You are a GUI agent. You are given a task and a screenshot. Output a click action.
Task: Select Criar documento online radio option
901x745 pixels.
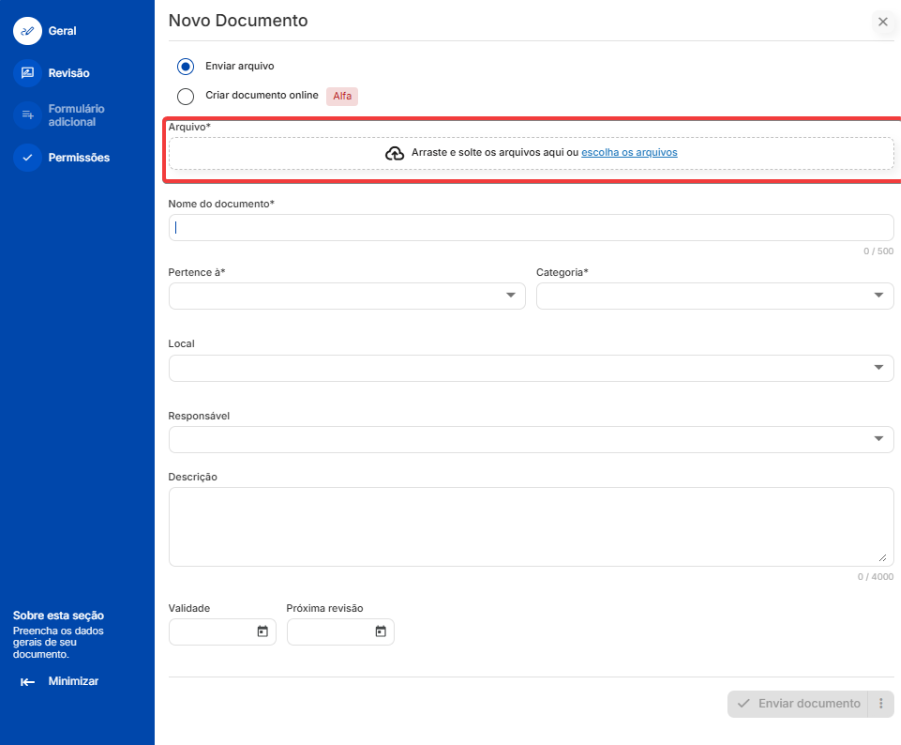pyautogui.click(x=185, y=96)
